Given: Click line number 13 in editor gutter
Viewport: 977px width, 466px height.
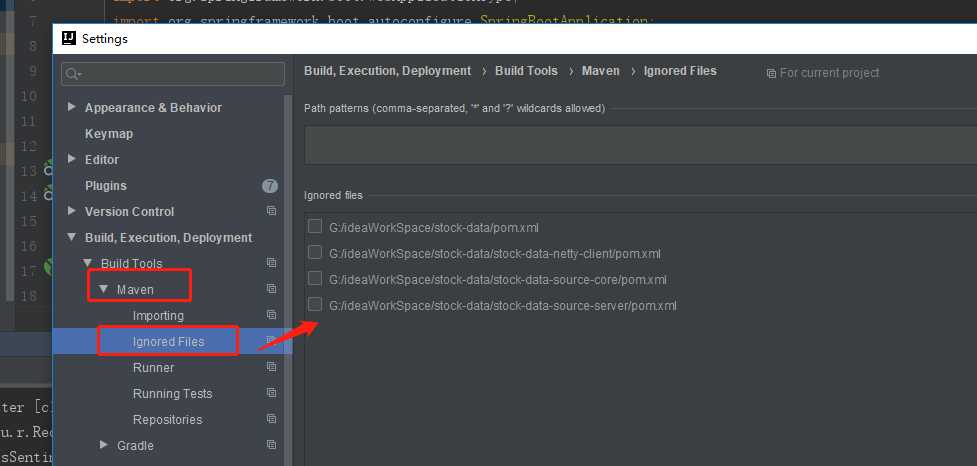Looking at the screenshot, I should (29, 171).
